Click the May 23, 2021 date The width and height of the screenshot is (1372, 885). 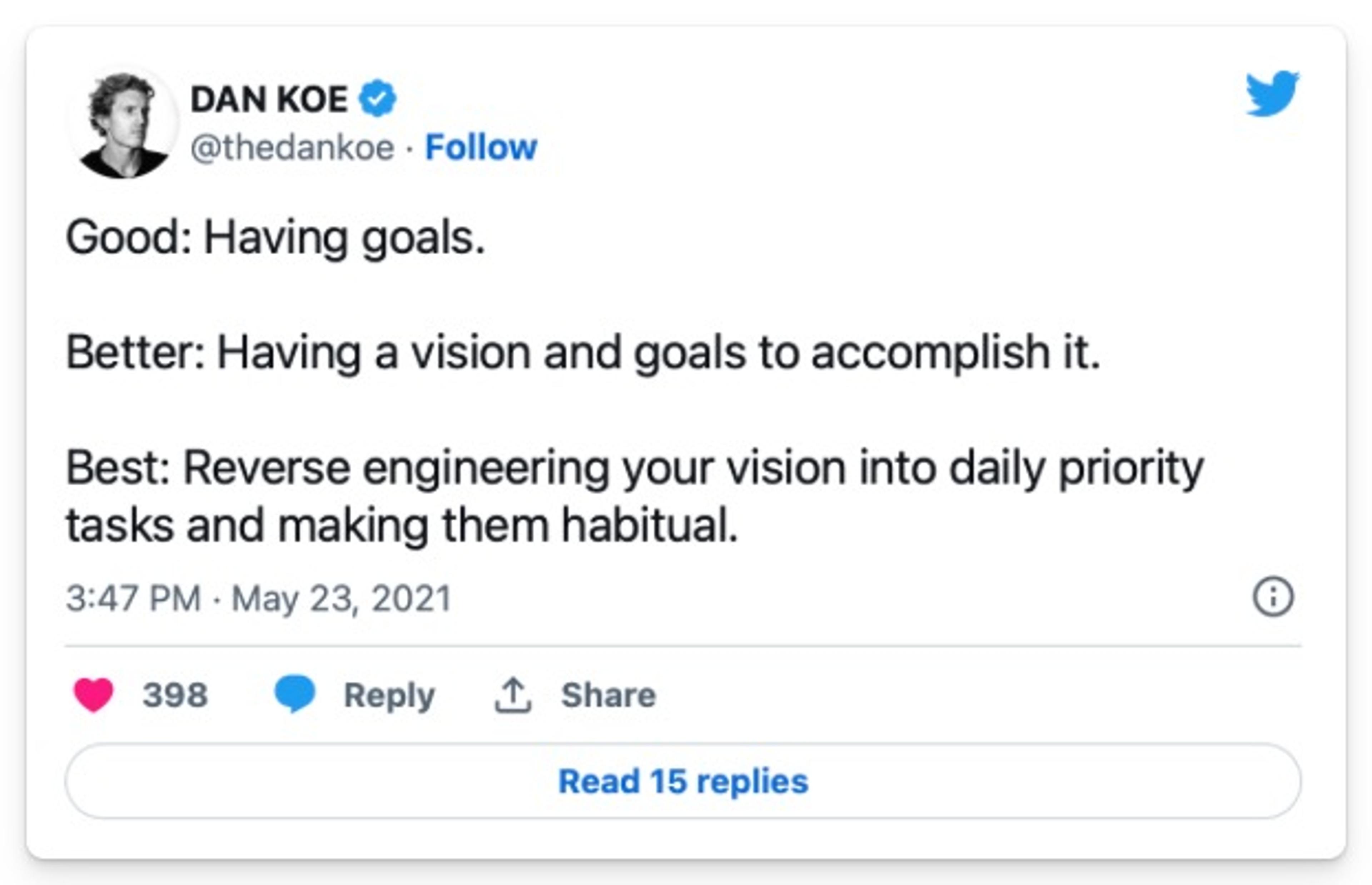pos(341,598)
